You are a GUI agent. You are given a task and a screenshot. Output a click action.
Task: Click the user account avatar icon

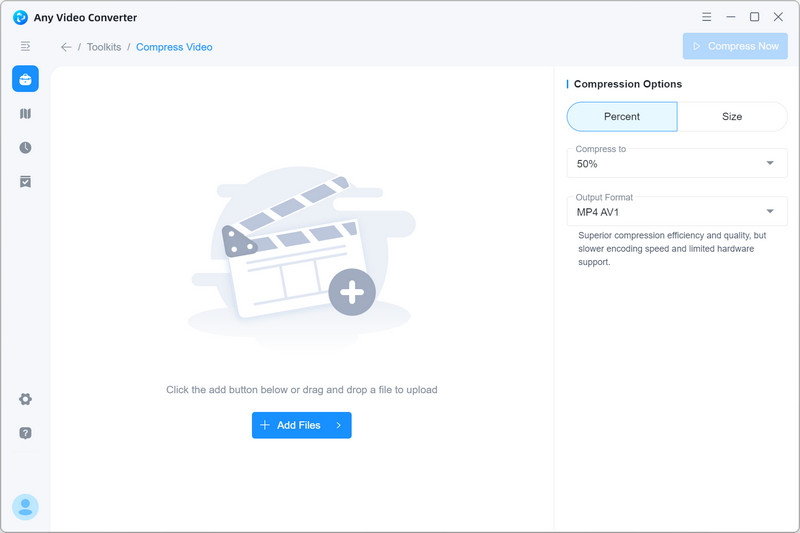[26, 507]
